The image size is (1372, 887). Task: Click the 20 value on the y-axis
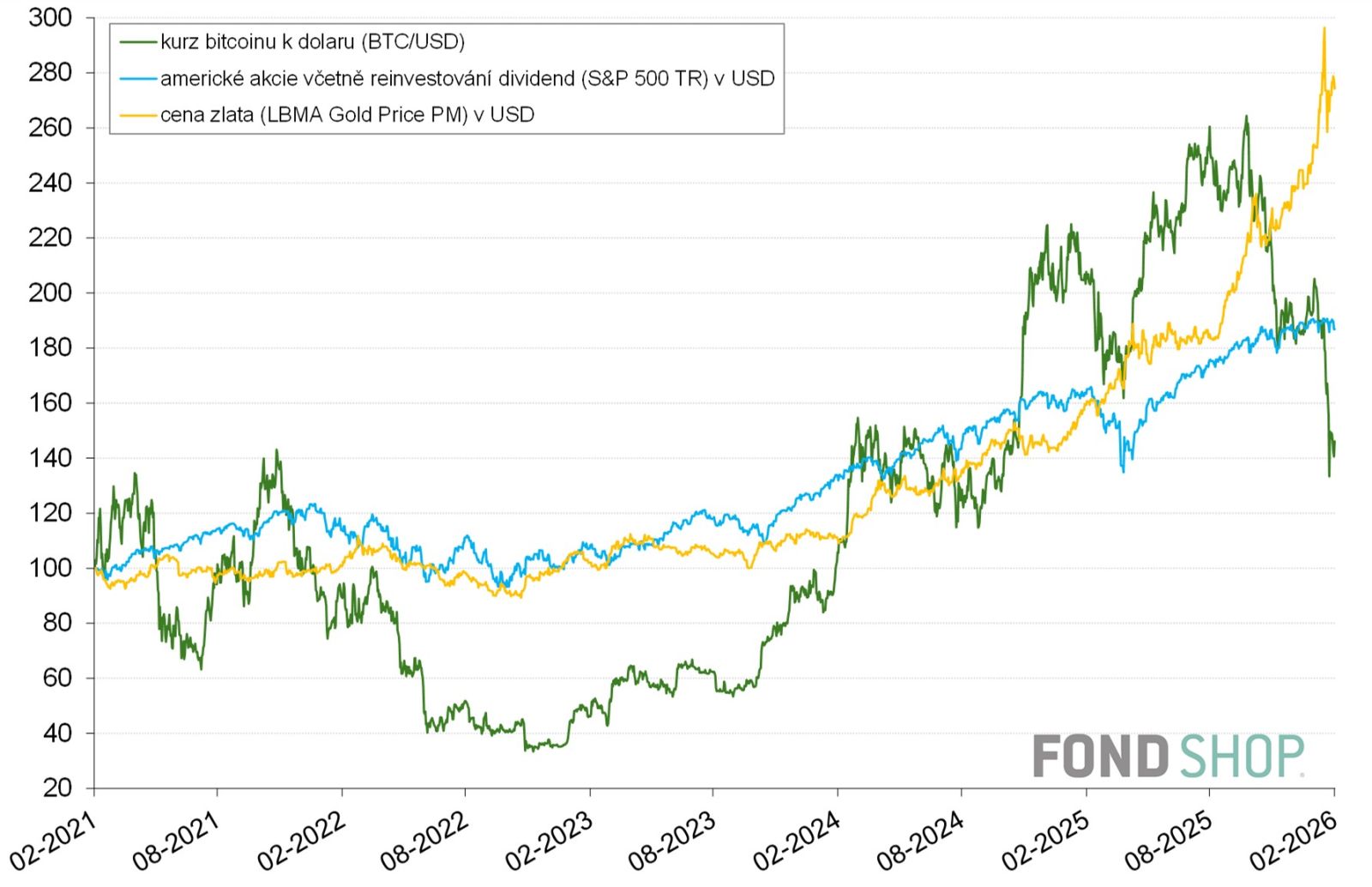pos(57,787)
